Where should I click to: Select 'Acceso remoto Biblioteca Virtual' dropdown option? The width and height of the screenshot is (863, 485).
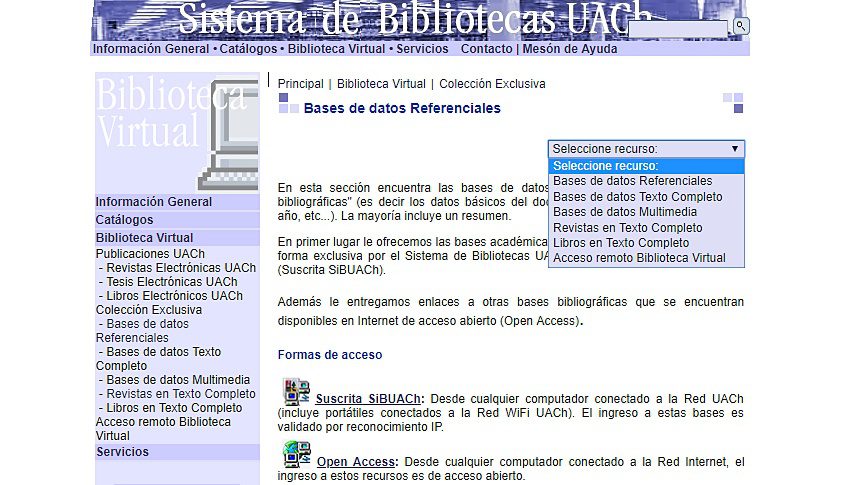(x=646, y=258)
